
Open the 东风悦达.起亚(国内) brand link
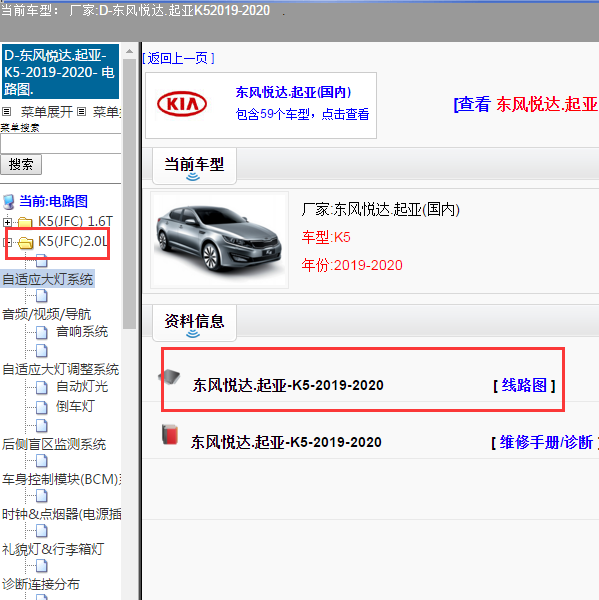[x=293, y=92]
